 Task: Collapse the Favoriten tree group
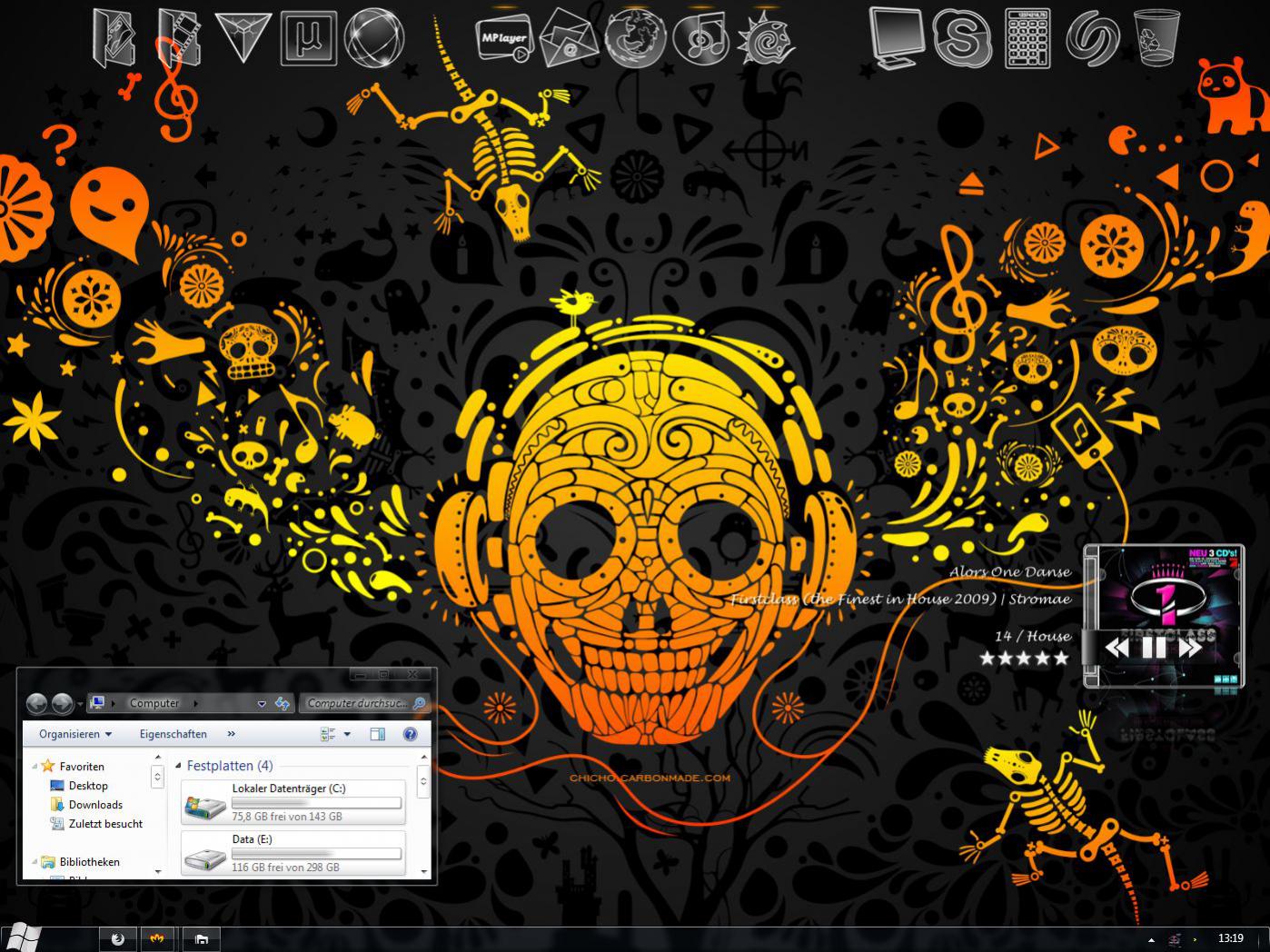pyautogui.click(x=35, y=767)
